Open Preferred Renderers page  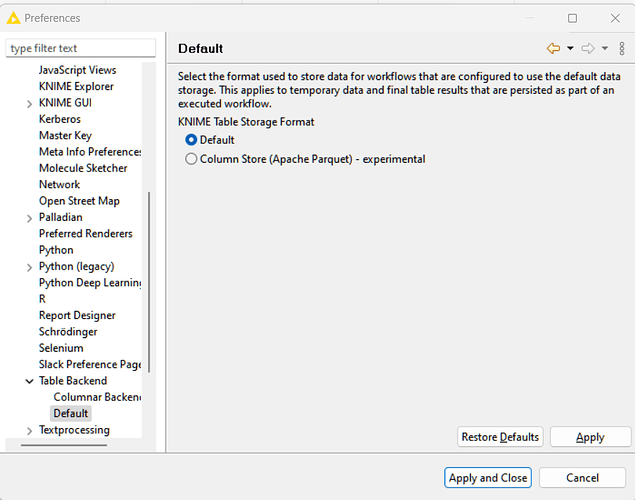click(x=85, y=234)
